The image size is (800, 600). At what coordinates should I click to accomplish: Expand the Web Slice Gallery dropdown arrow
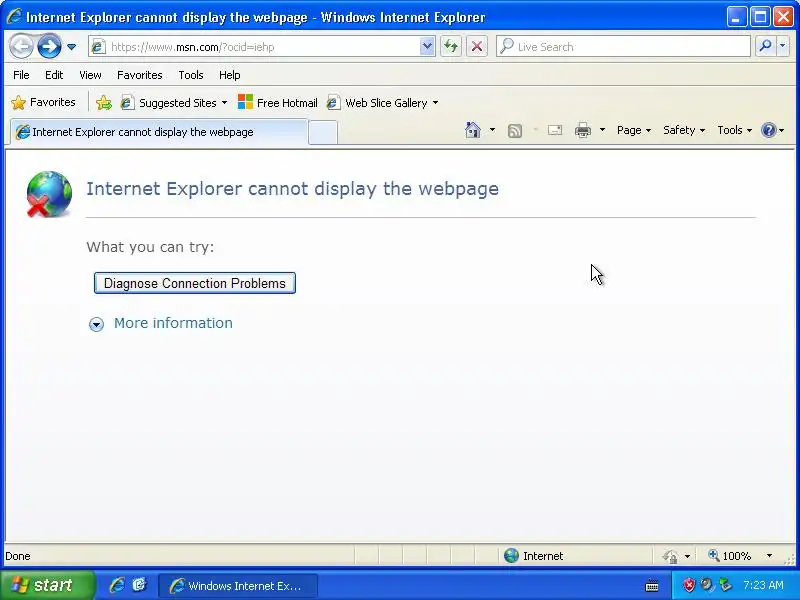(435, 103)
